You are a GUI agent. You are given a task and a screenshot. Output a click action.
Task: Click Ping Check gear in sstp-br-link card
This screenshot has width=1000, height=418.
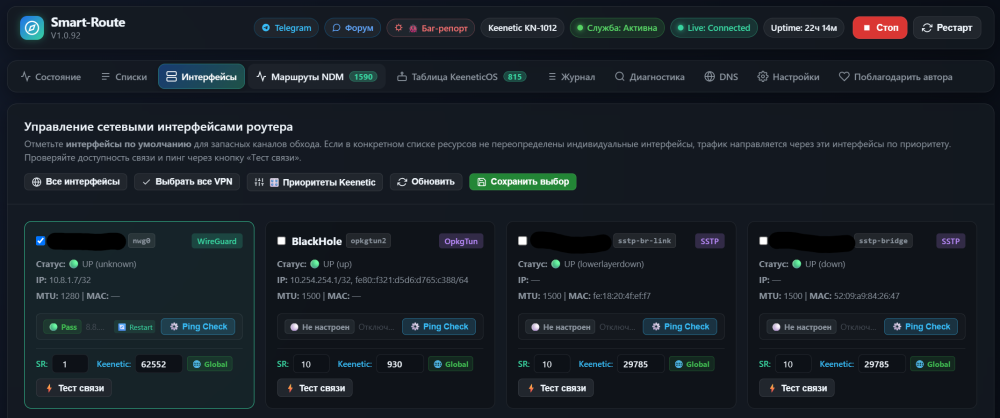(x=680, y=327)
